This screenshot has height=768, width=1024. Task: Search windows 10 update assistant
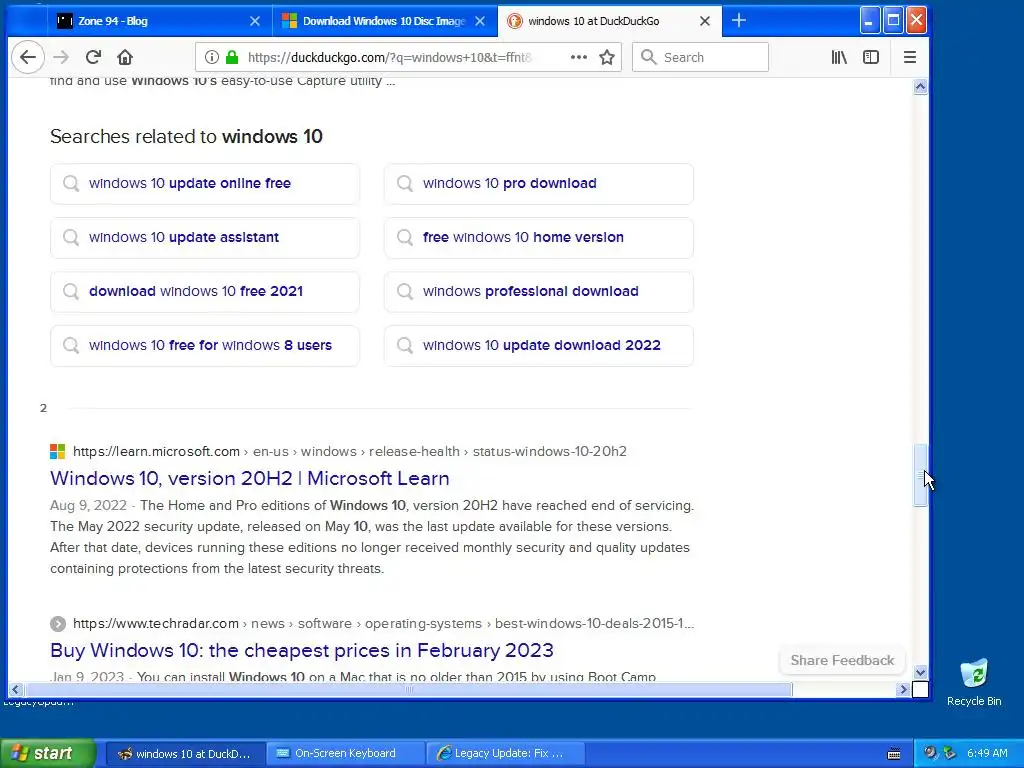point(204,238)
